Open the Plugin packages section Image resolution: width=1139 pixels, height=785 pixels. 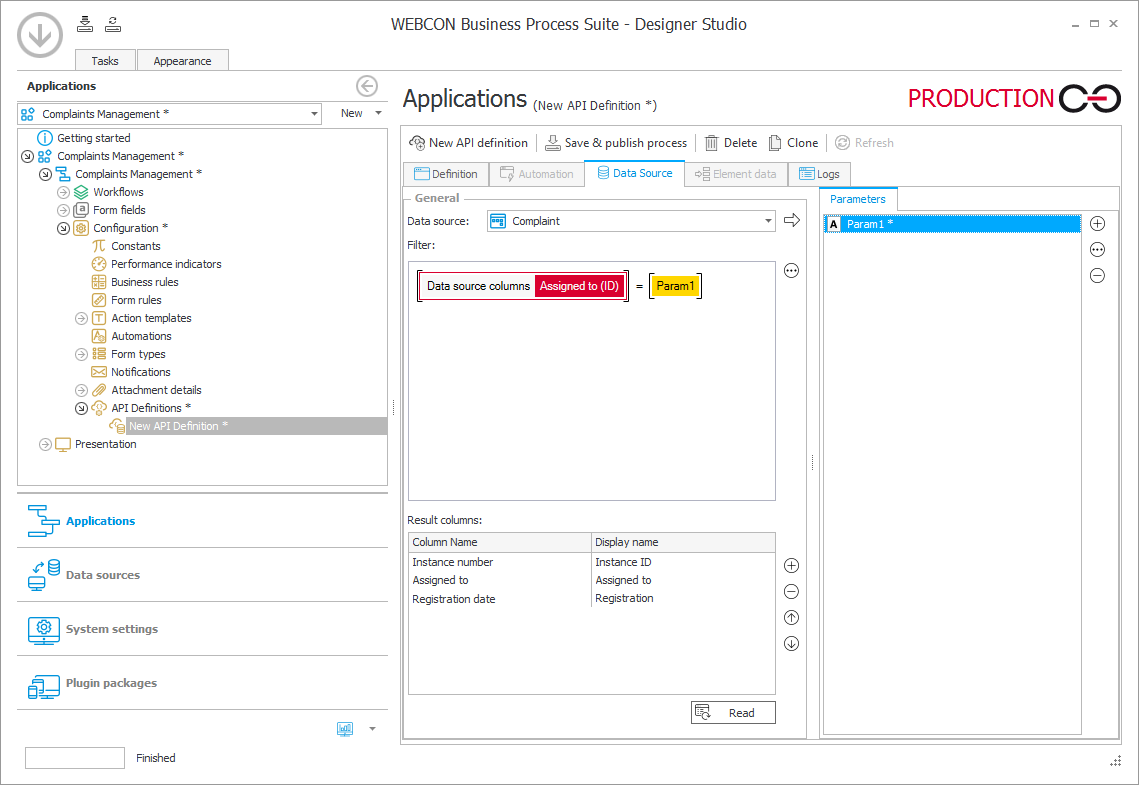tap(202, 683)
